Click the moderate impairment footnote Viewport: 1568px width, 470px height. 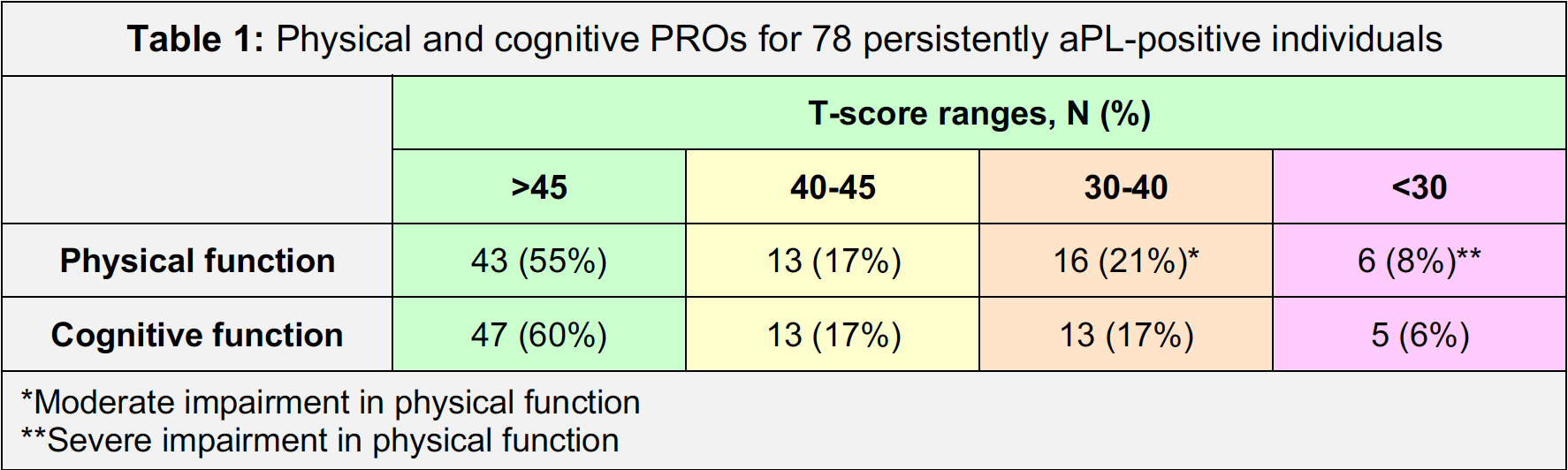click(331, 403)
